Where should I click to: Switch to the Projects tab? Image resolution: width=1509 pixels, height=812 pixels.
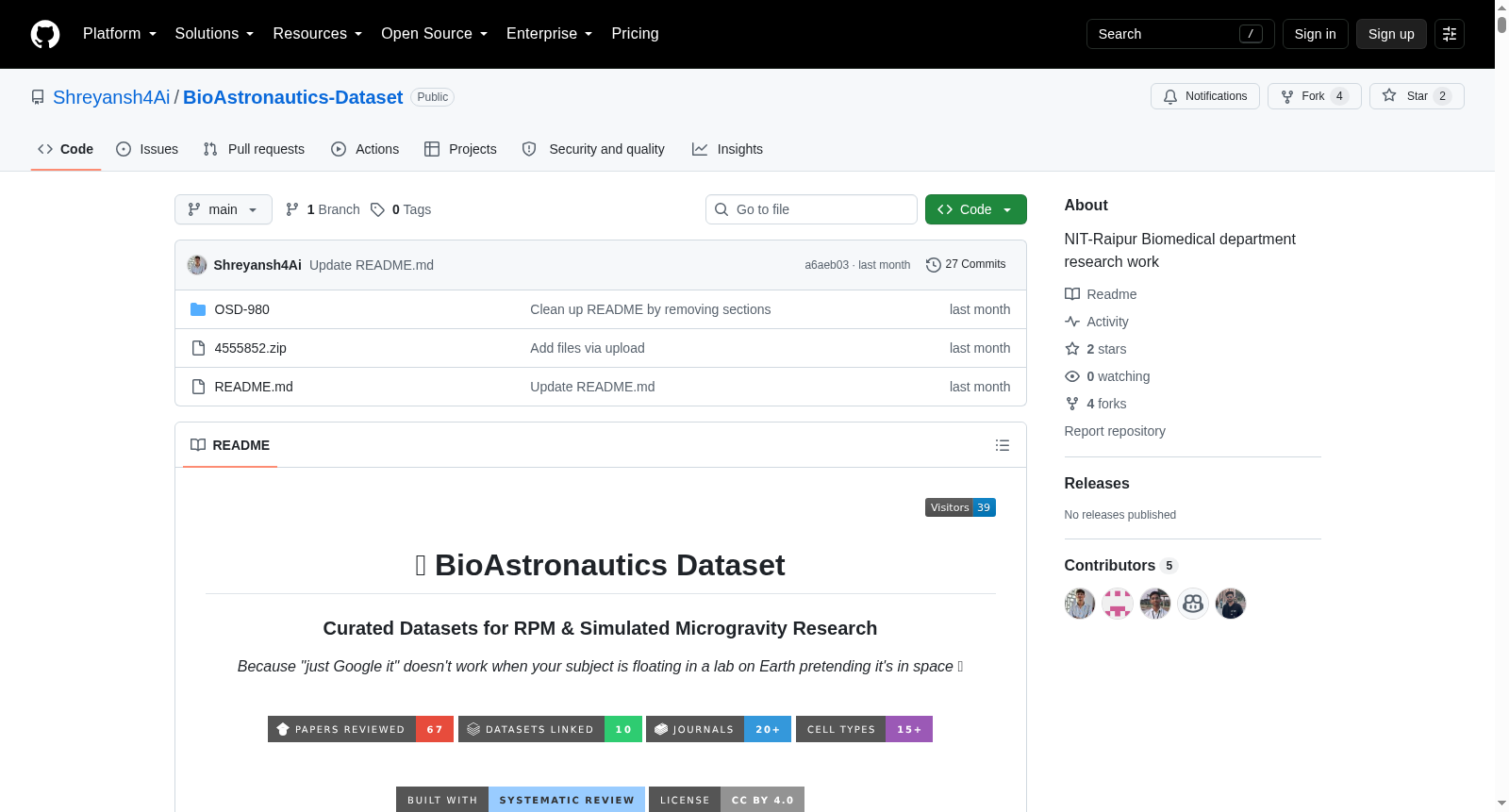pyautogui.click(x=460, y=149)
